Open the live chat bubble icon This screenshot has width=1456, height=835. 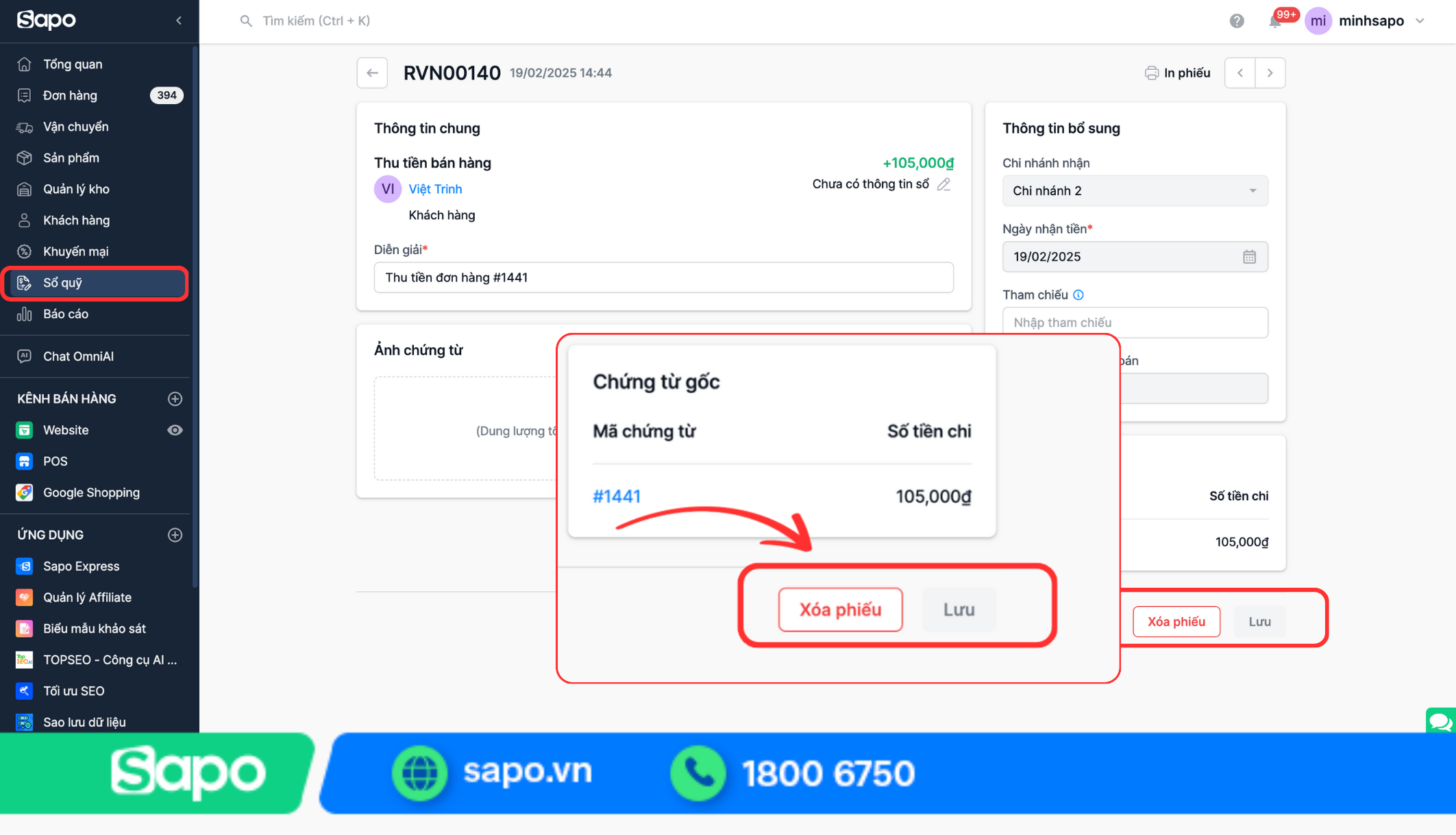point(1440,721)
